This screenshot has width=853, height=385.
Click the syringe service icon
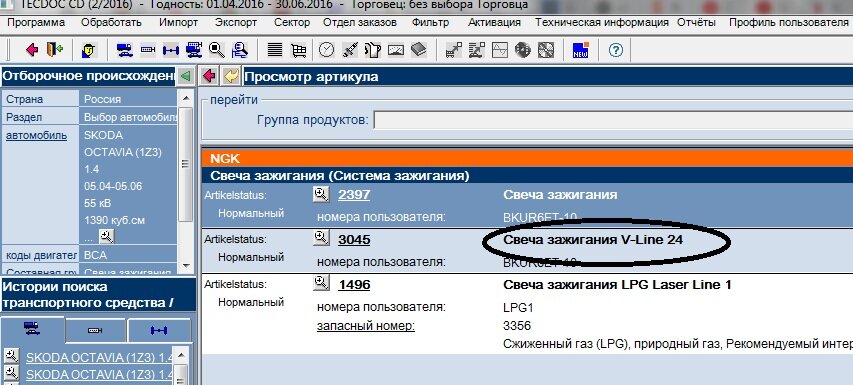[349, 50]
